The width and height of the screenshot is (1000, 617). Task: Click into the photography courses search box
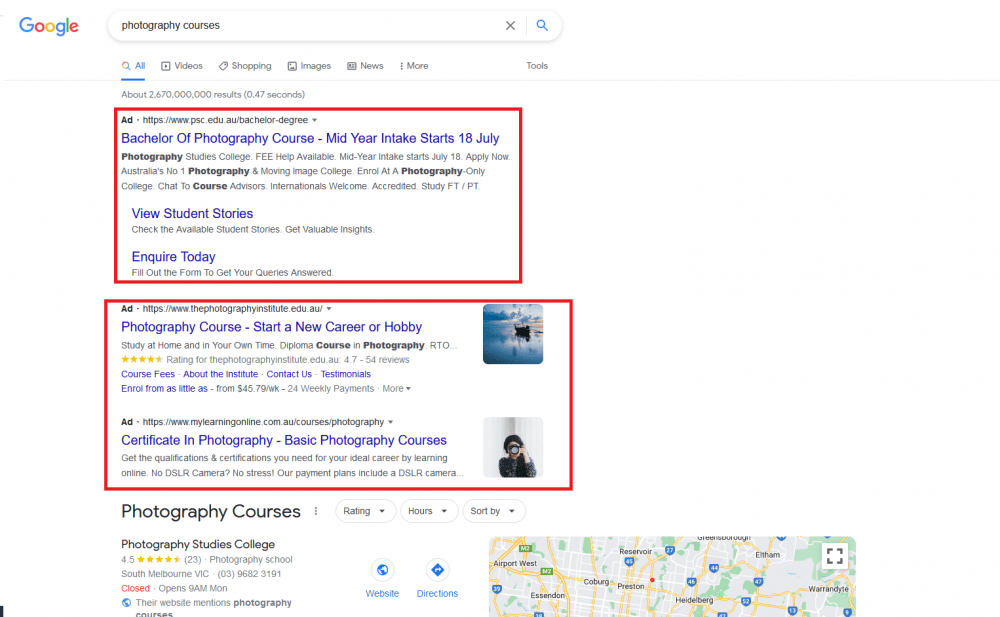[x=300, y=26]
